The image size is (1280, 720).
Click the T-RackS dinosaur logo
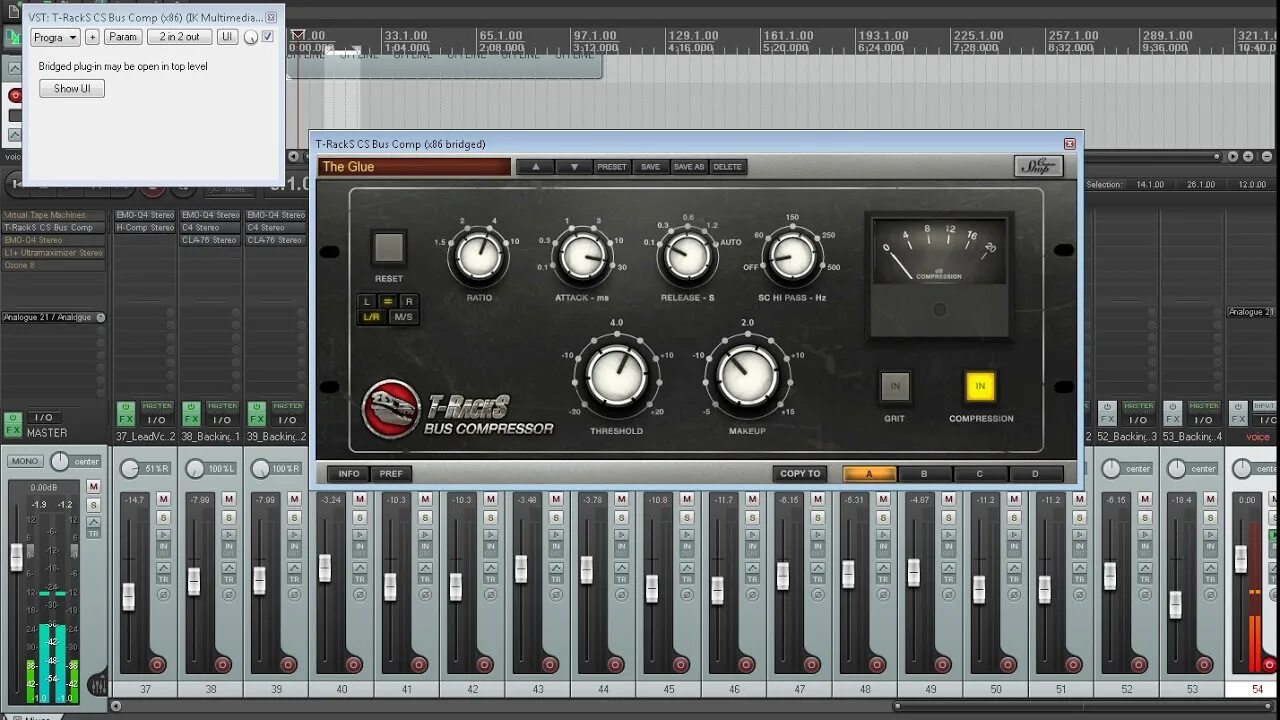[391, 408]
